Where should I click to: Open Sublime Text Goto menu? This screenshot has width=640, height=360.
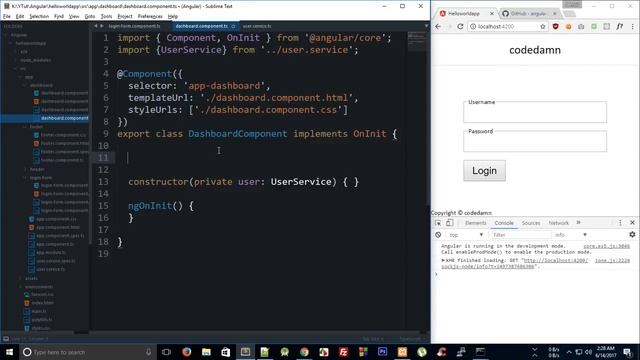tap(90, 16)
